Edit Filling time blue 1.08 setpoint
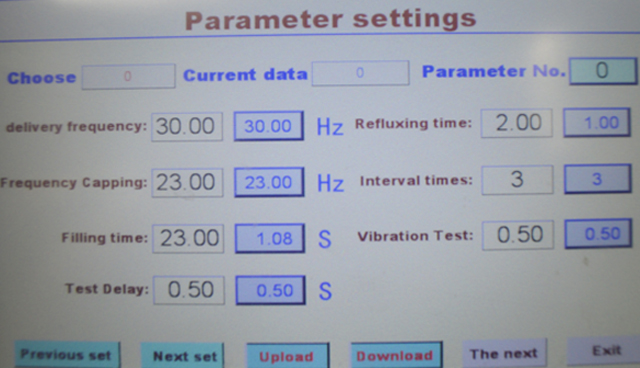This screenshot has height=368, width=640. (x=270, y=238)
